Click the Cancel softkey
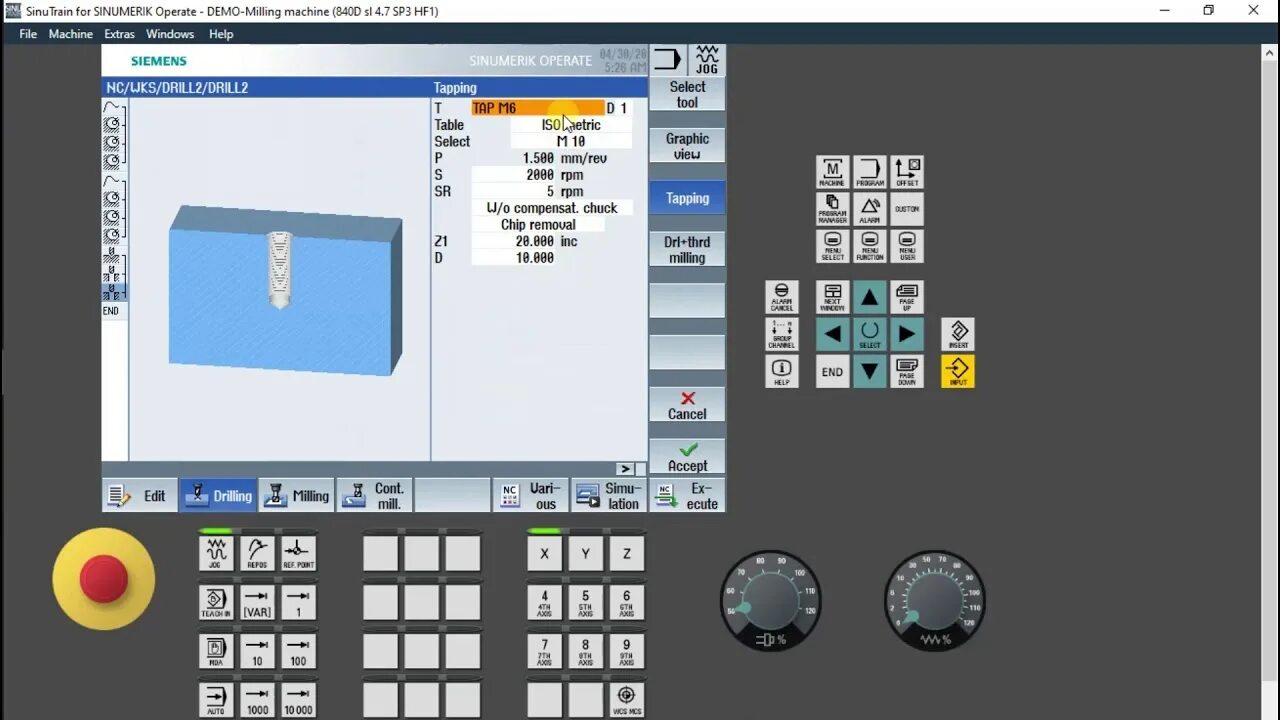The image size is (1280, 720). click(687, 405)
